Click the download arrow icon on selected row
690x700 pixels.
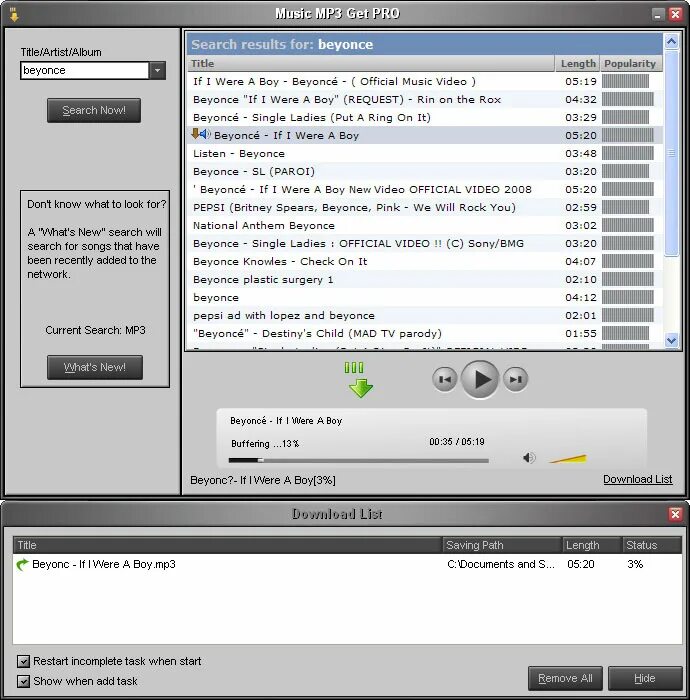[x=195, y=133]
